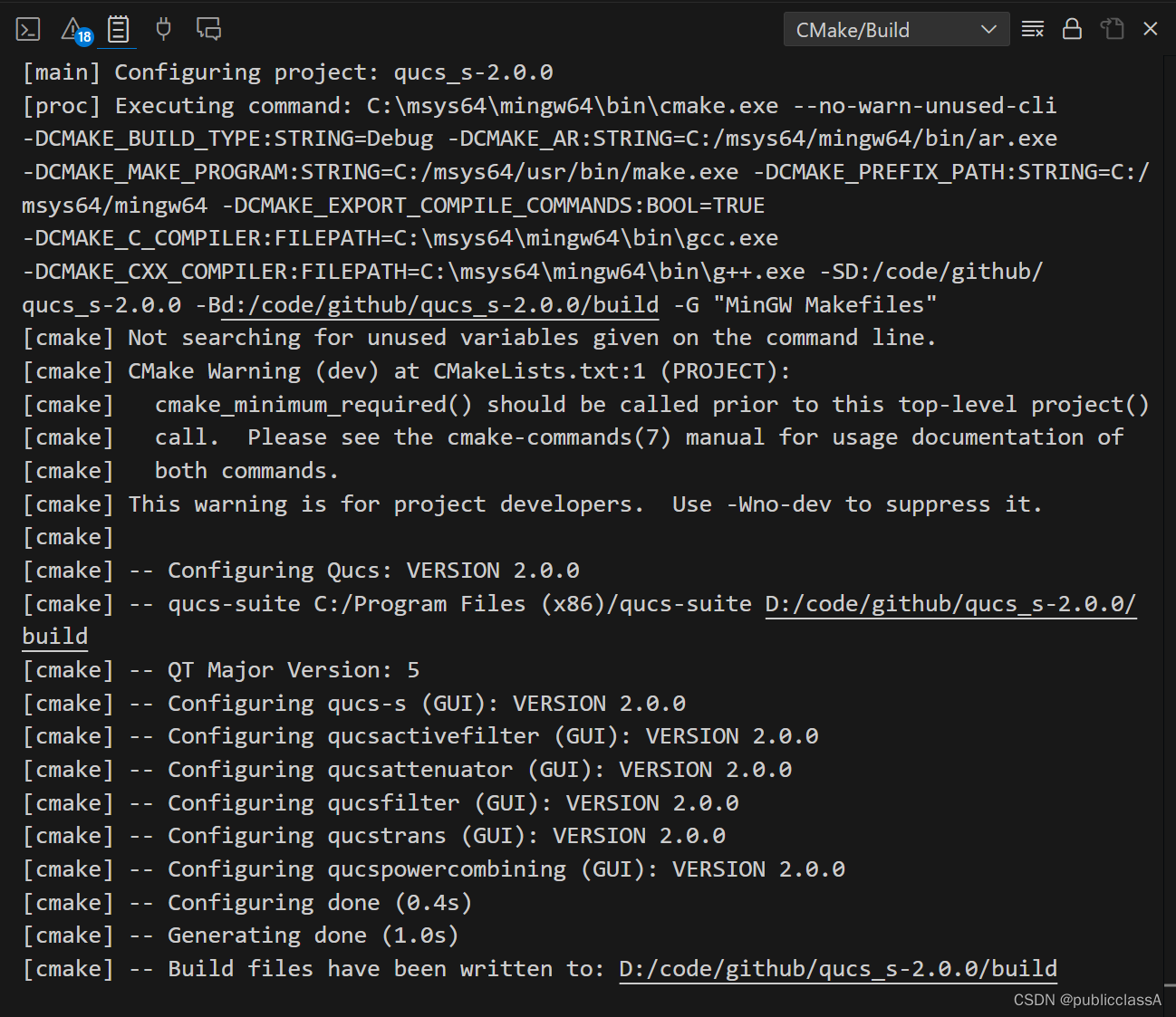1176x1017 pixels.
Task: Expand the channel selector chevron arrow
Action: pos(988,30)
